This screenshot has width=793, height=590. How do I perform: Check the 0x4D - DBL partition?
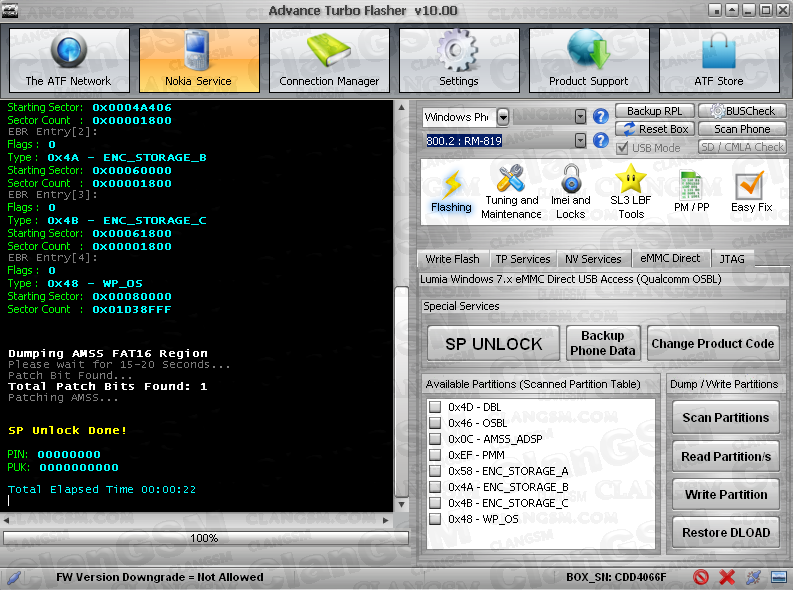pos(434,406)
